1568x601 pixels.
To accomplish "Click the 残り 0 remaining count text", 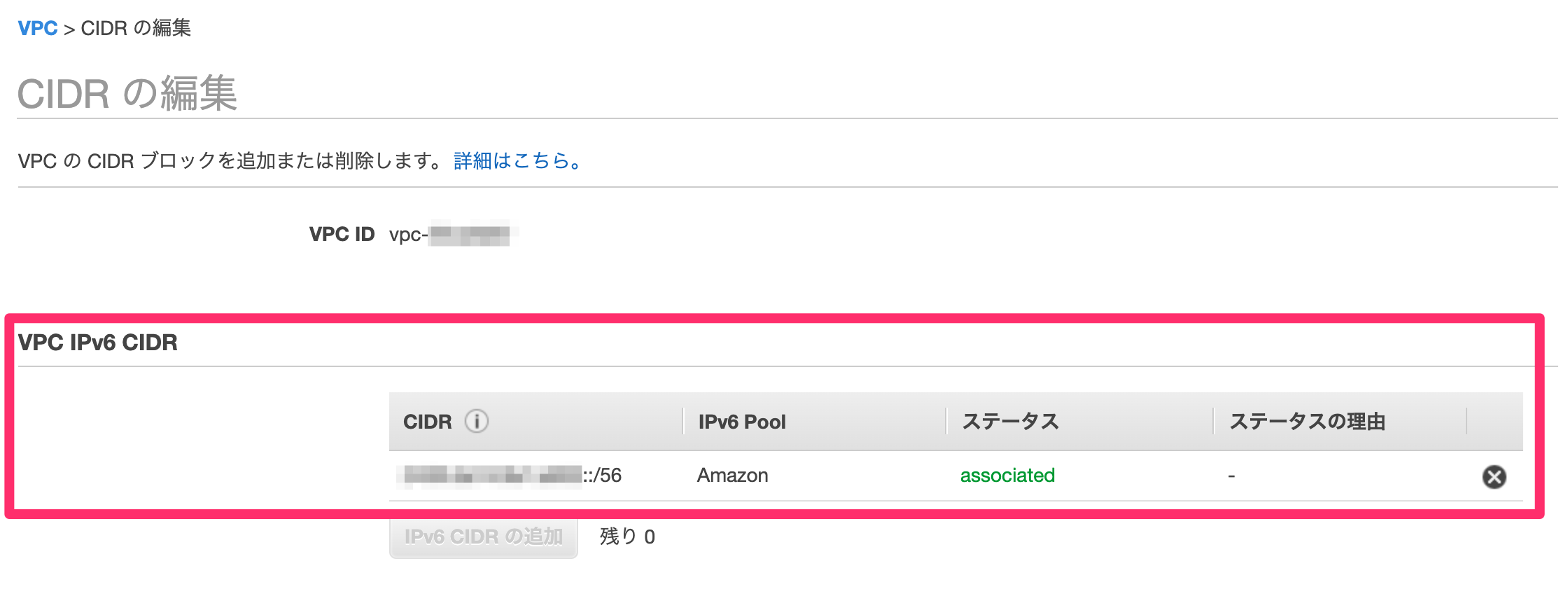I will tap(627, 537).
